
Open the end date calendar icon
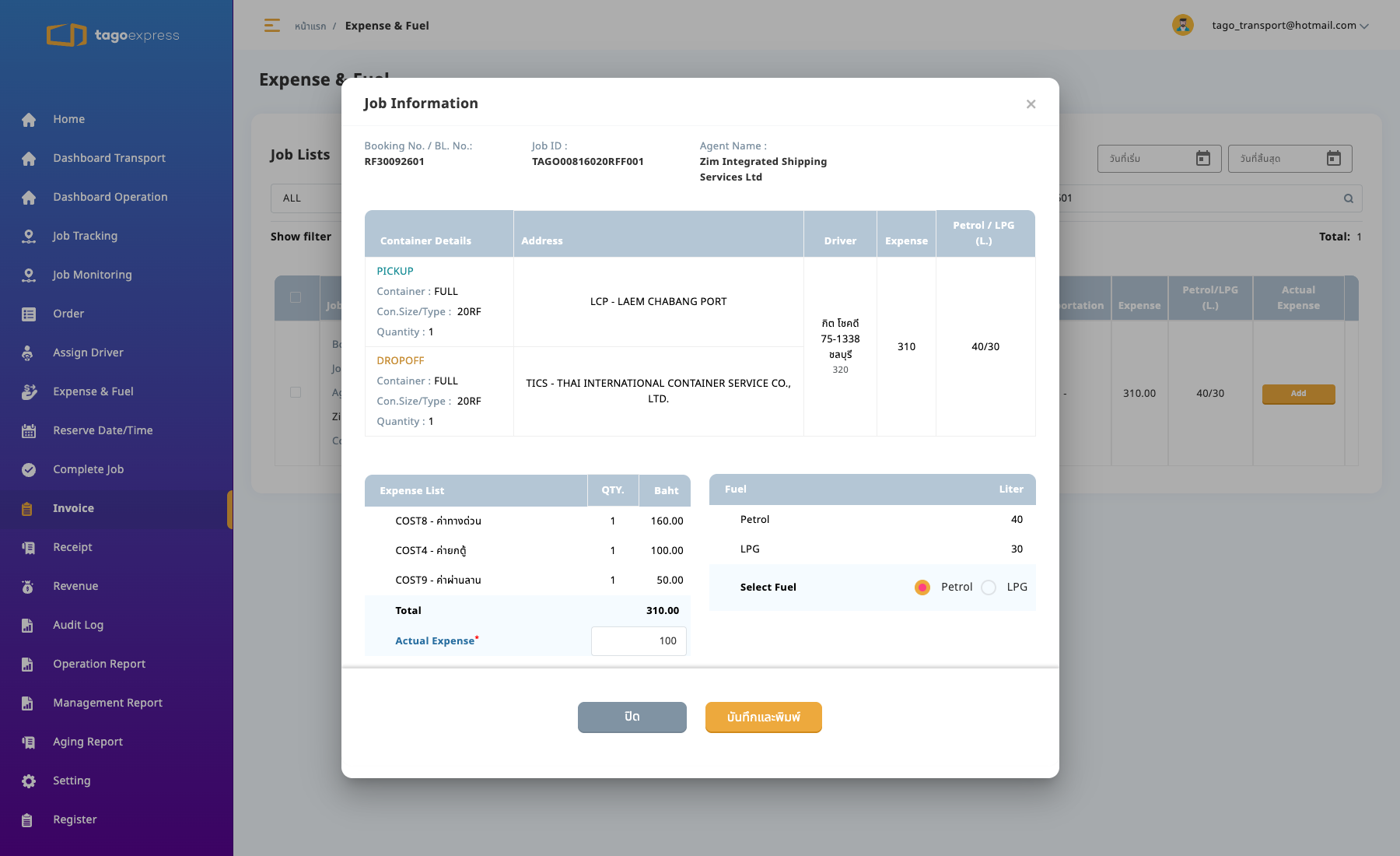click(1333, 159)
